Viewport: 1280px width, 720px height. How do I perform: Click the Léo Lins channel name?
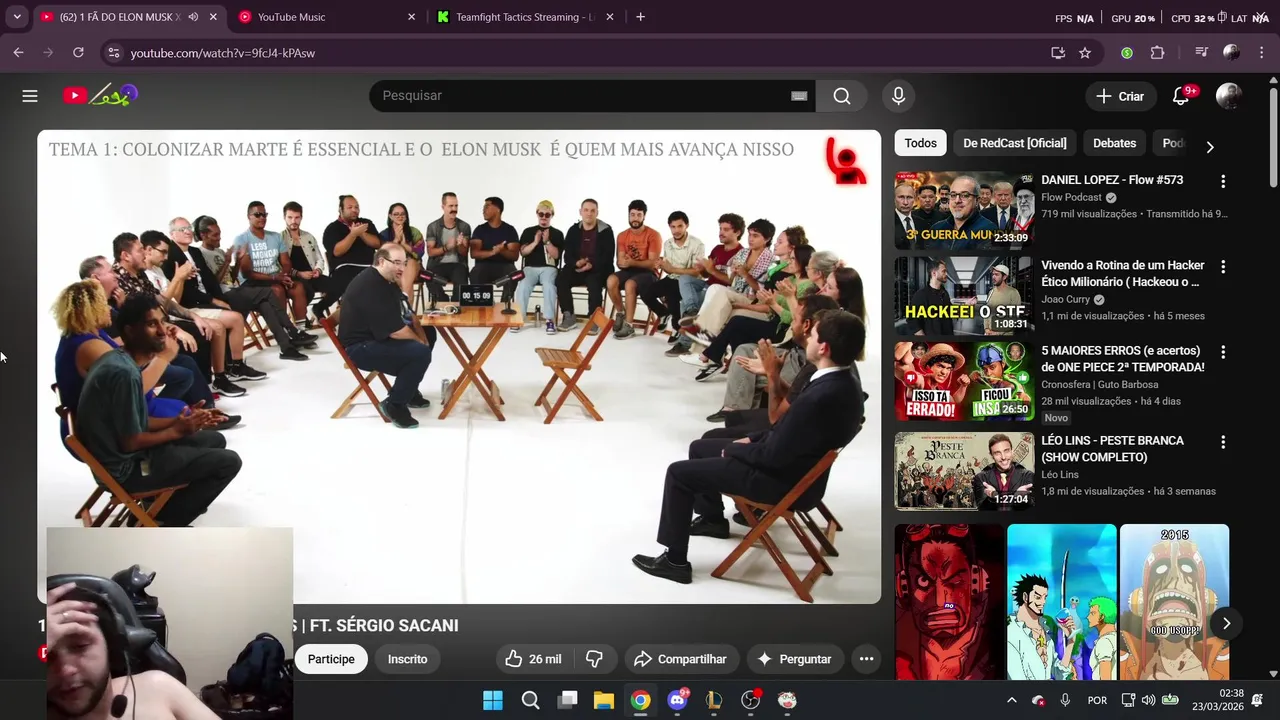tap(1060, 475)
